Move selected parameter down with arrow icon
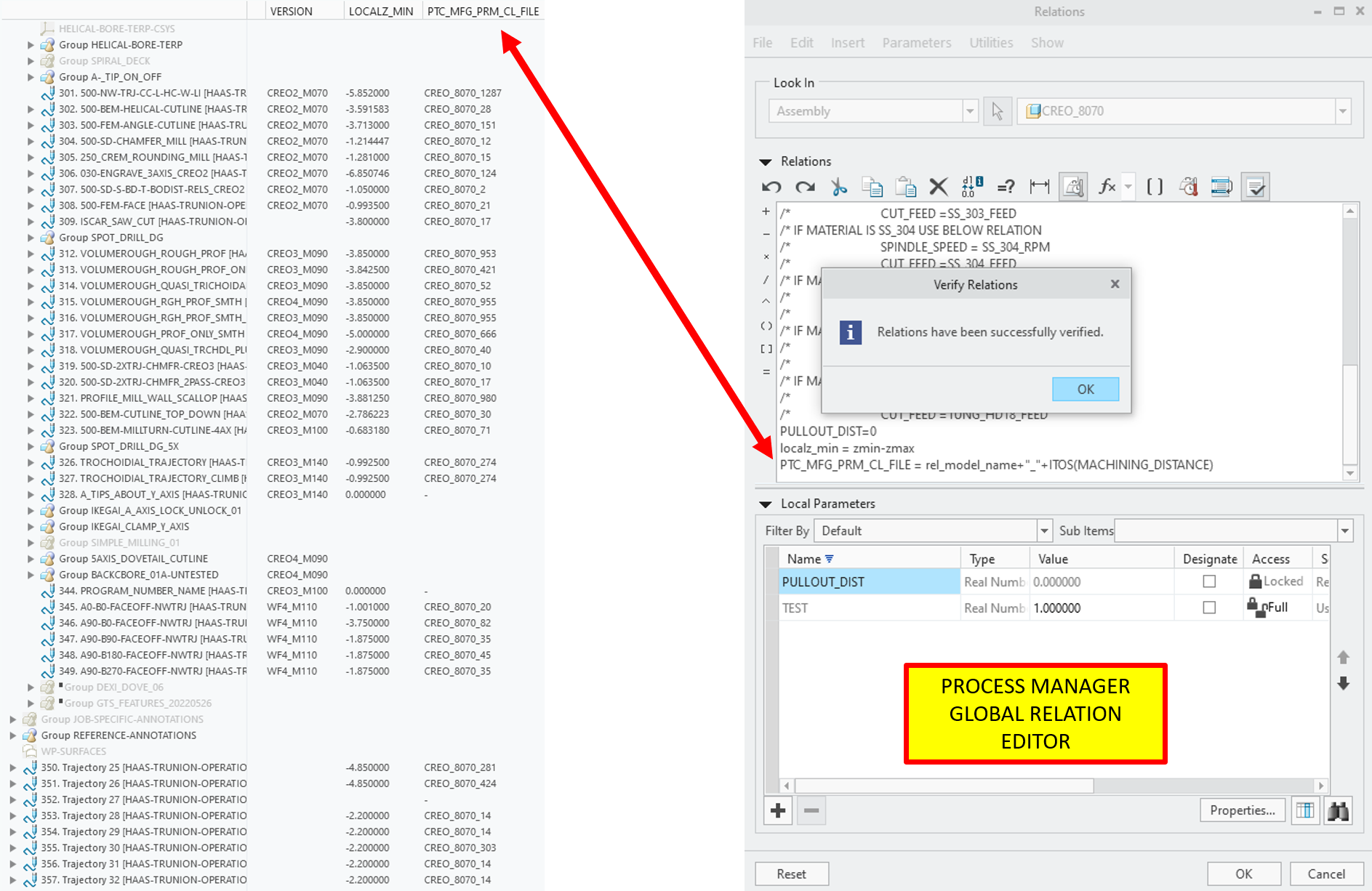Image resolution: width=1372 pixels, height=891 pixels. click(1343, 684)
